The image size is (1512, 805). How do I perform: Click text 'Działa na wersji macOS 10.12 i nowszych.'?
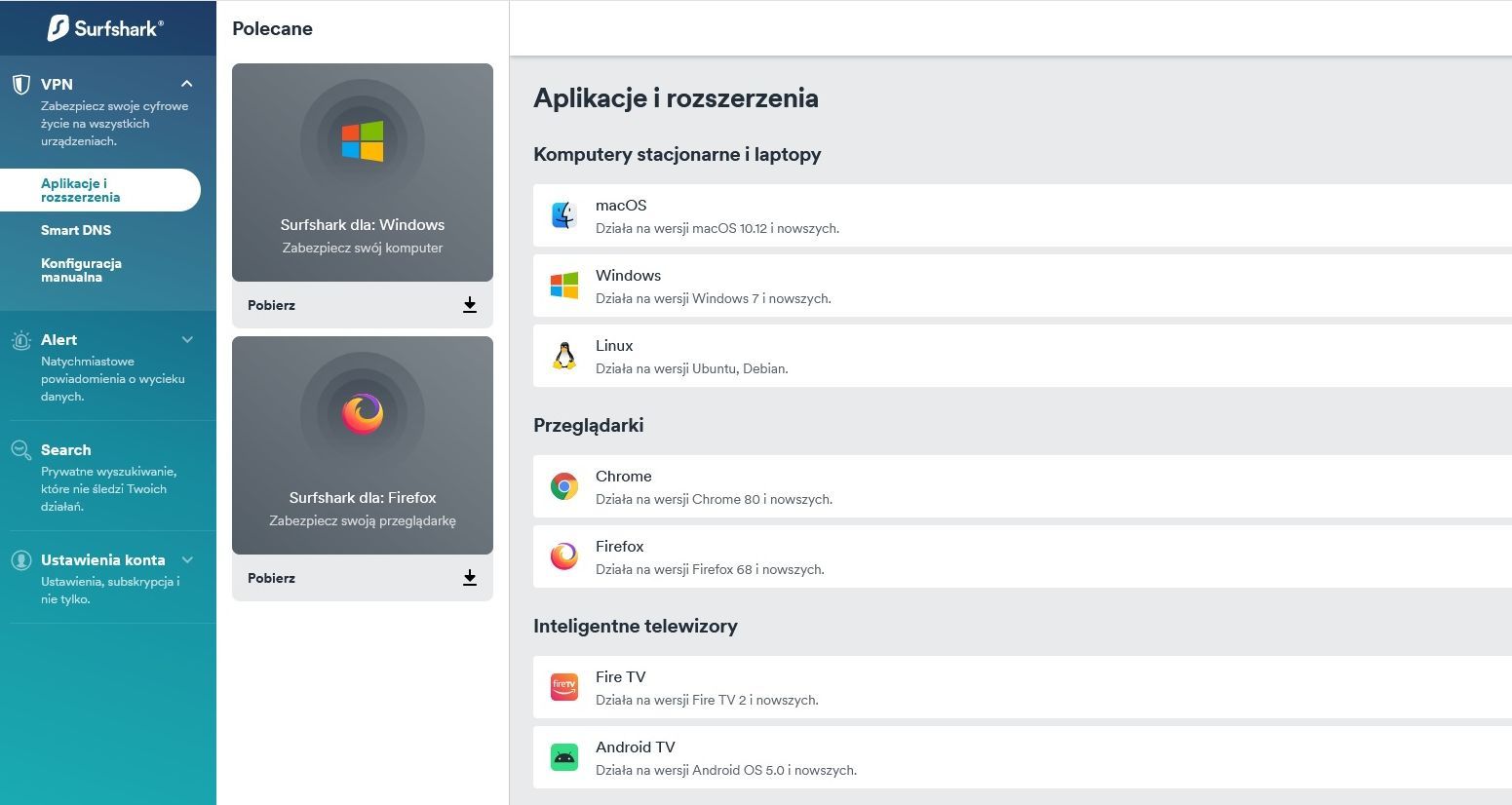pos(717,228)
